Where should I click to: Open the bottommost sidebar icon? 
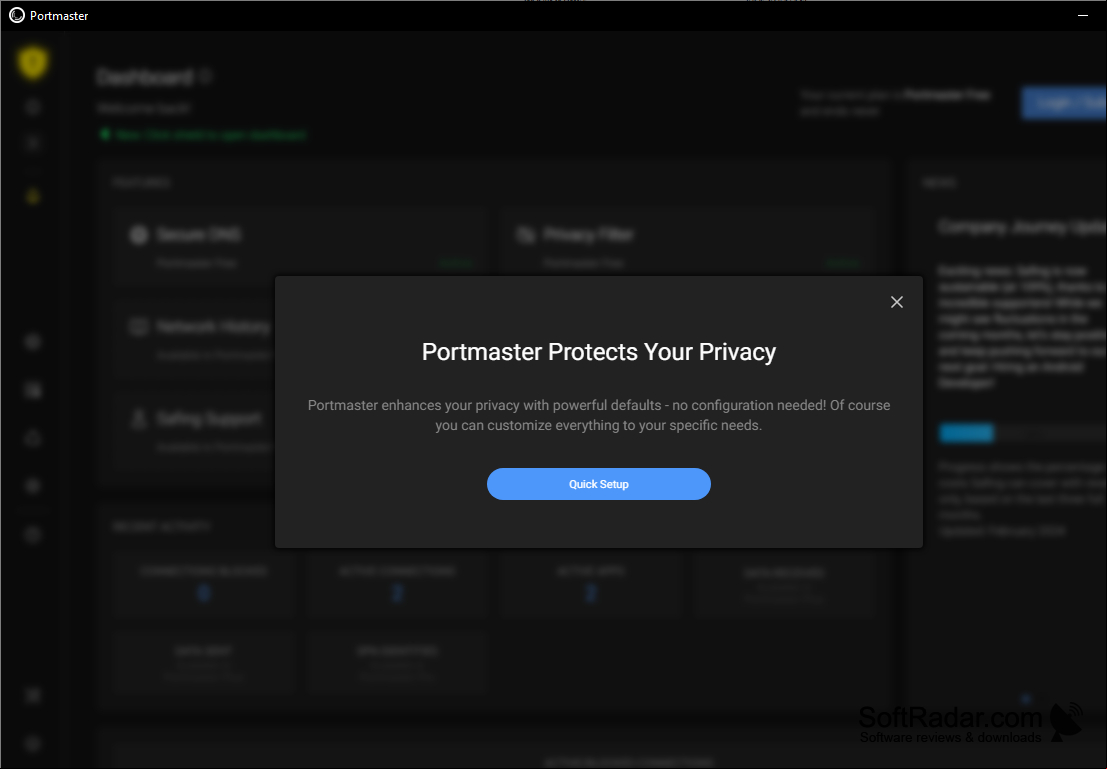pos(32,743)
